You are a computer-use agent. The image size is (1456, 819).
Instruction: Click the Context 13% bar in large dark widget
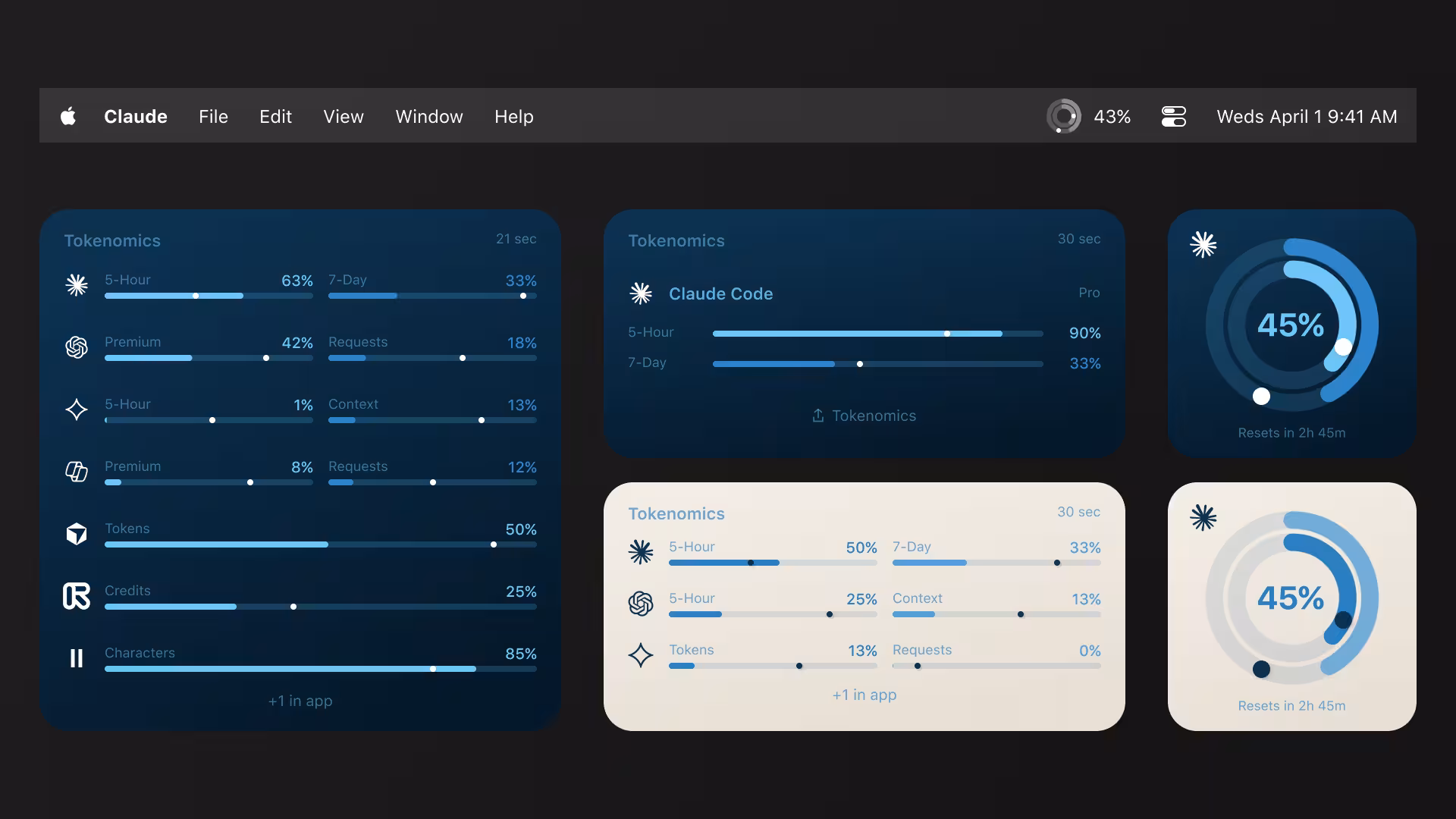(x=432, y=420)
